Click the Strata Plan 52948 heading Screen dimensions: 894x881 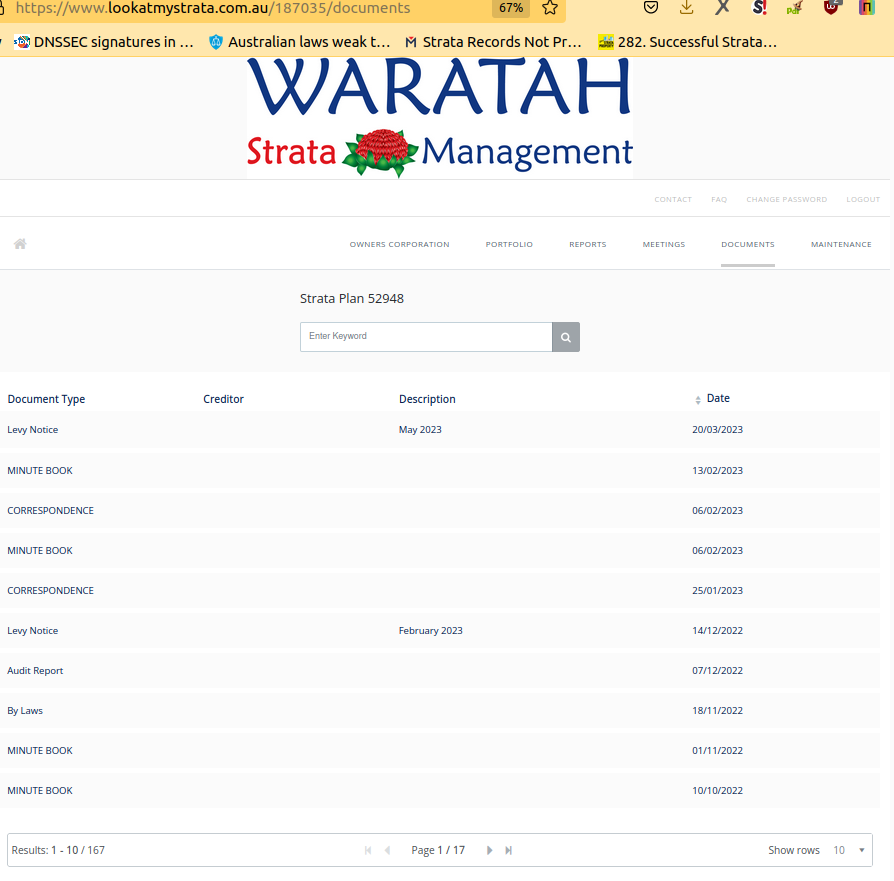click(352, 299)
